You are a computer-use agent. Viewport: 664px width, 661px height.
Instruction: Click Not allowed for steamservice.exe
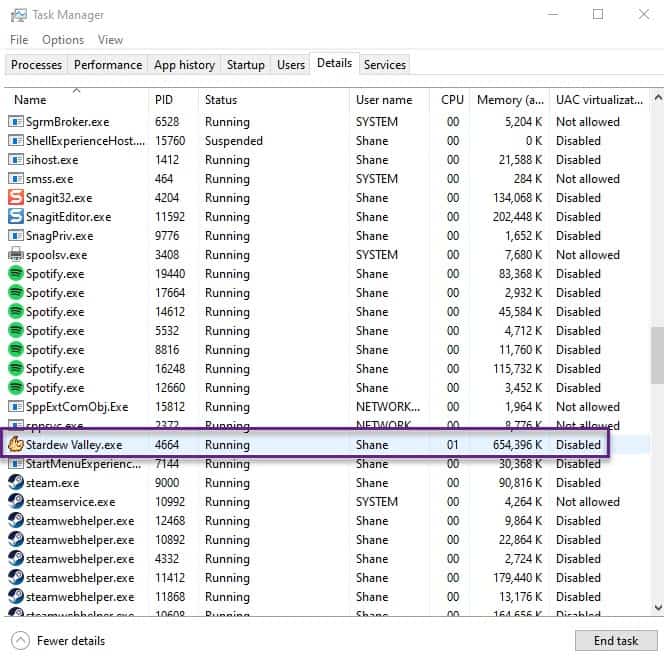point(588,502)
